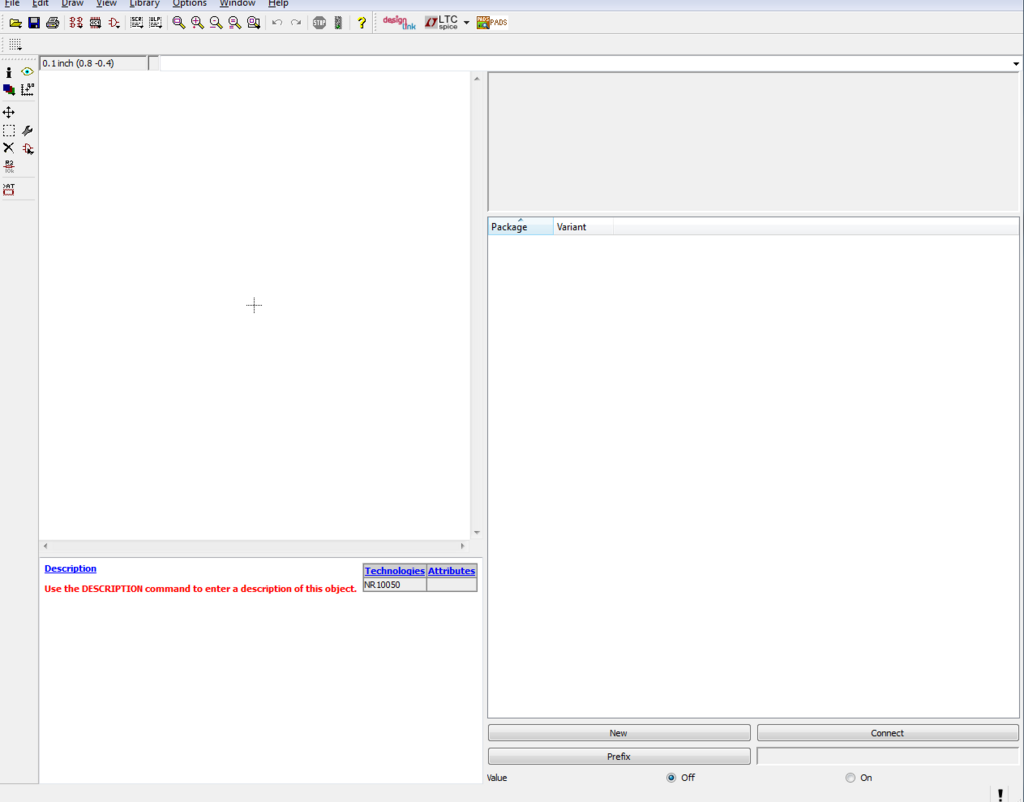Zoom out with the minus magnifier
1024x802 pixels.
tap(216, 23)
